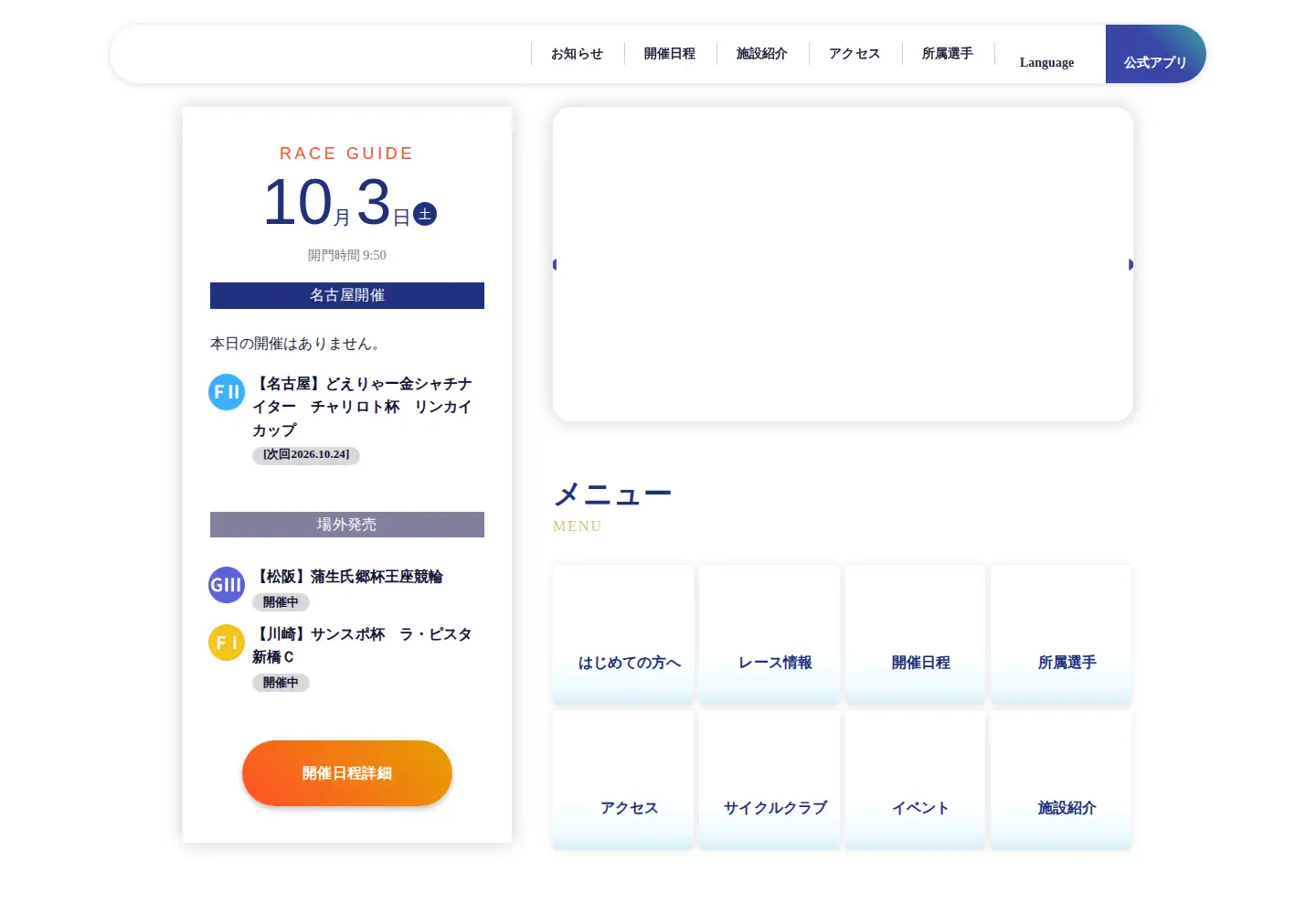Open 所属選手 in the top navigation

pos(948,54)
